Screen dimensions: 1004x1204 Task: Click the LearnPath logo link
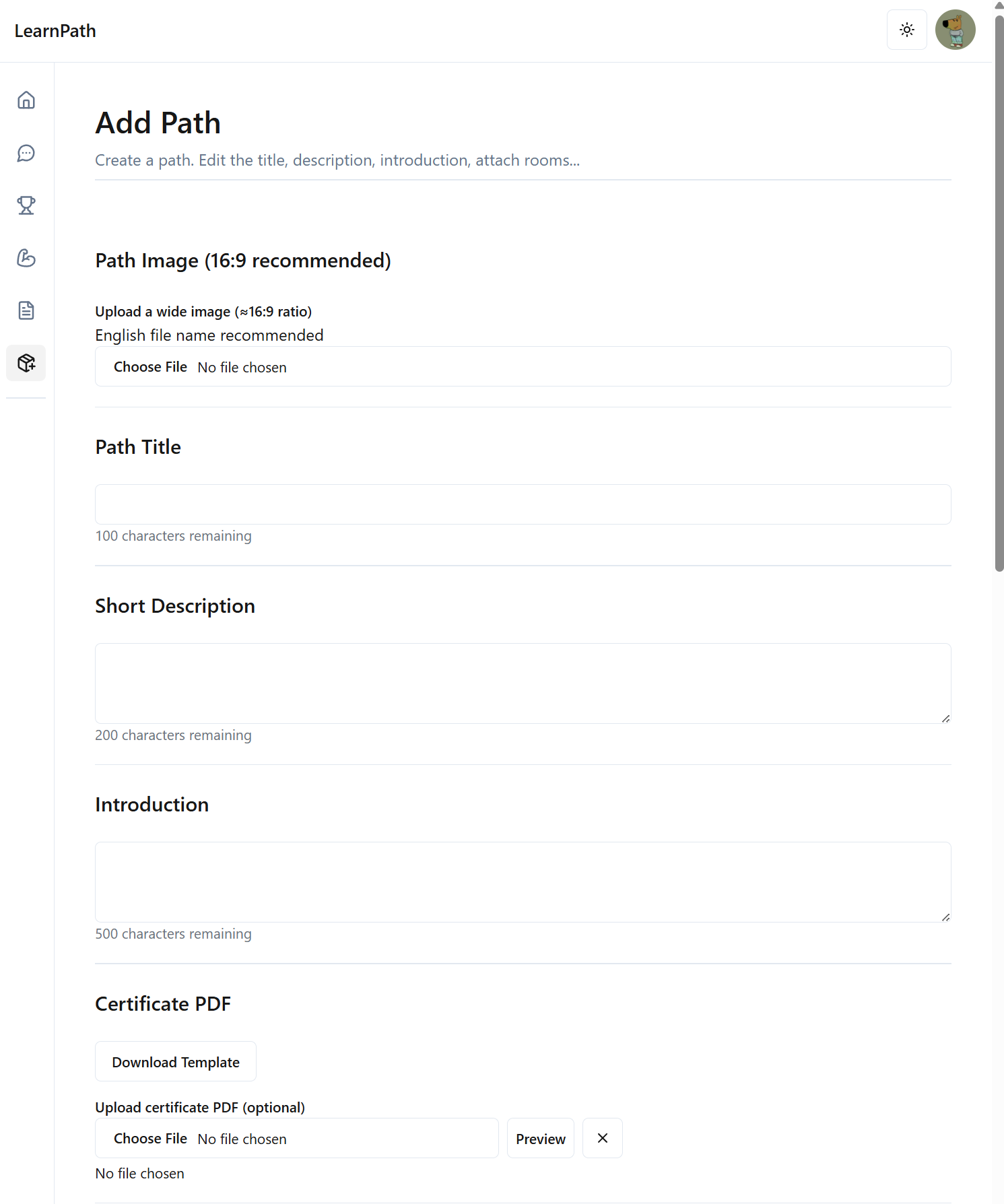pyautogui.click(x=55, y=31)
